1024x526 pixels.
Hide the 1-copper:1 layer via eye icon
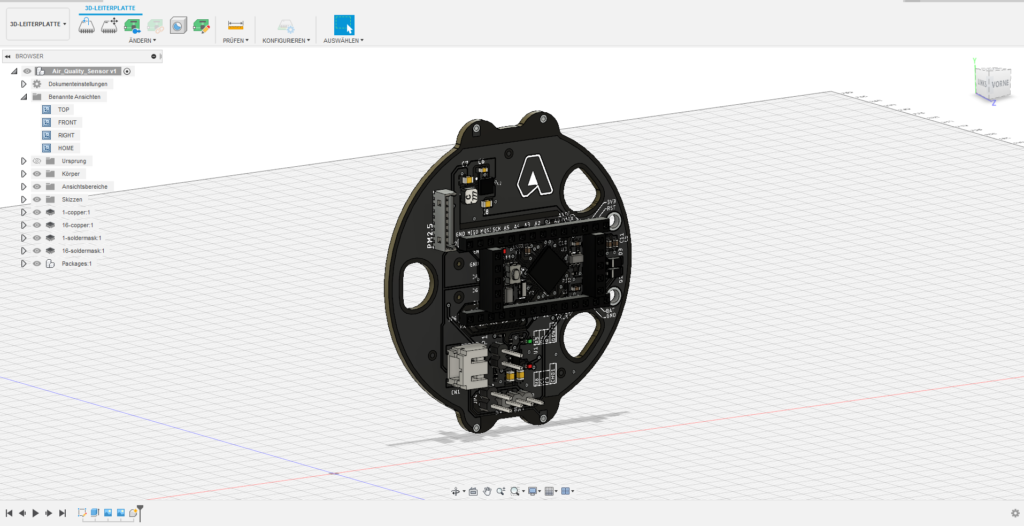coord(37,213)
